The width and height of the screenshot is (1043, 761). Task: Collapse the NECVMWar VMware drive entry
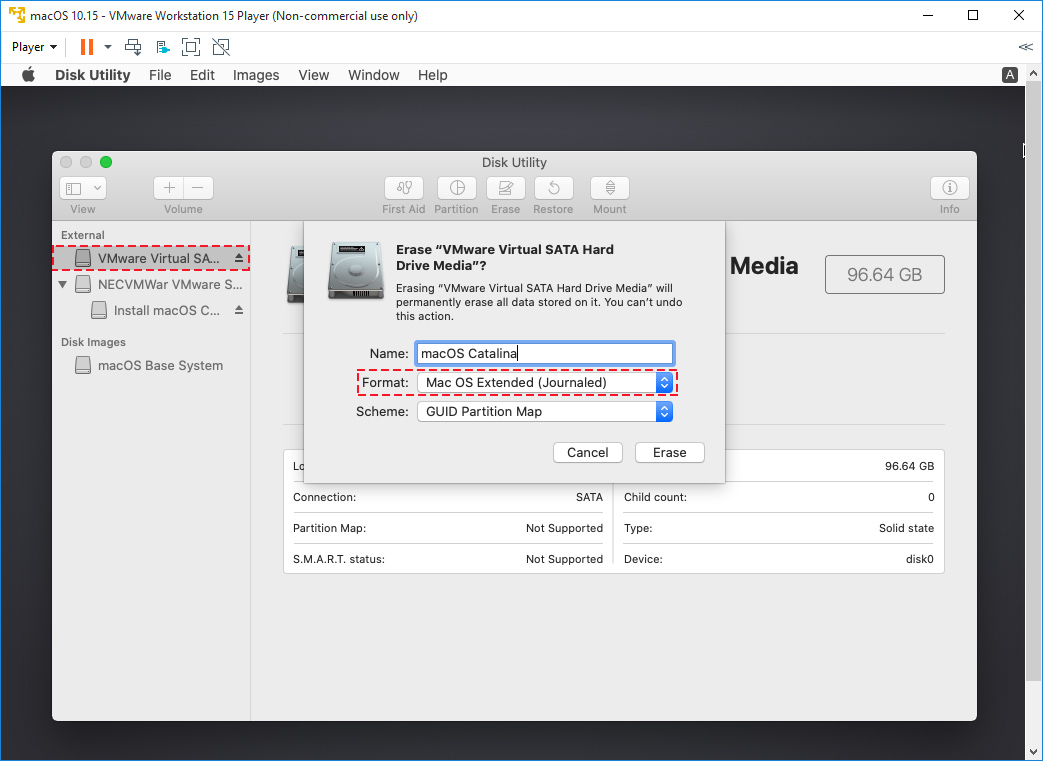click(63, 283)
